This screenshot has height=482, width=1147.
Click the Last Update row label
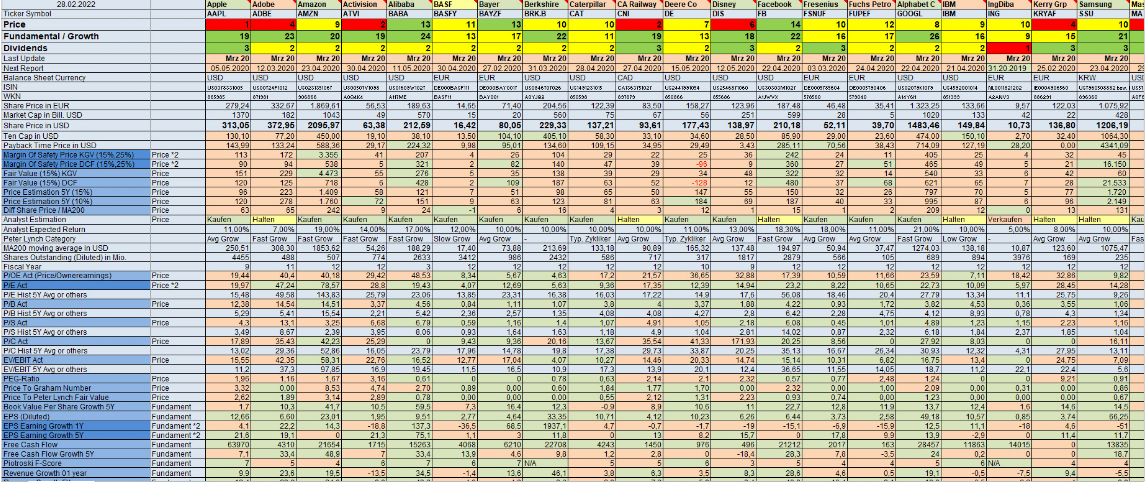[x=75, y=58]
